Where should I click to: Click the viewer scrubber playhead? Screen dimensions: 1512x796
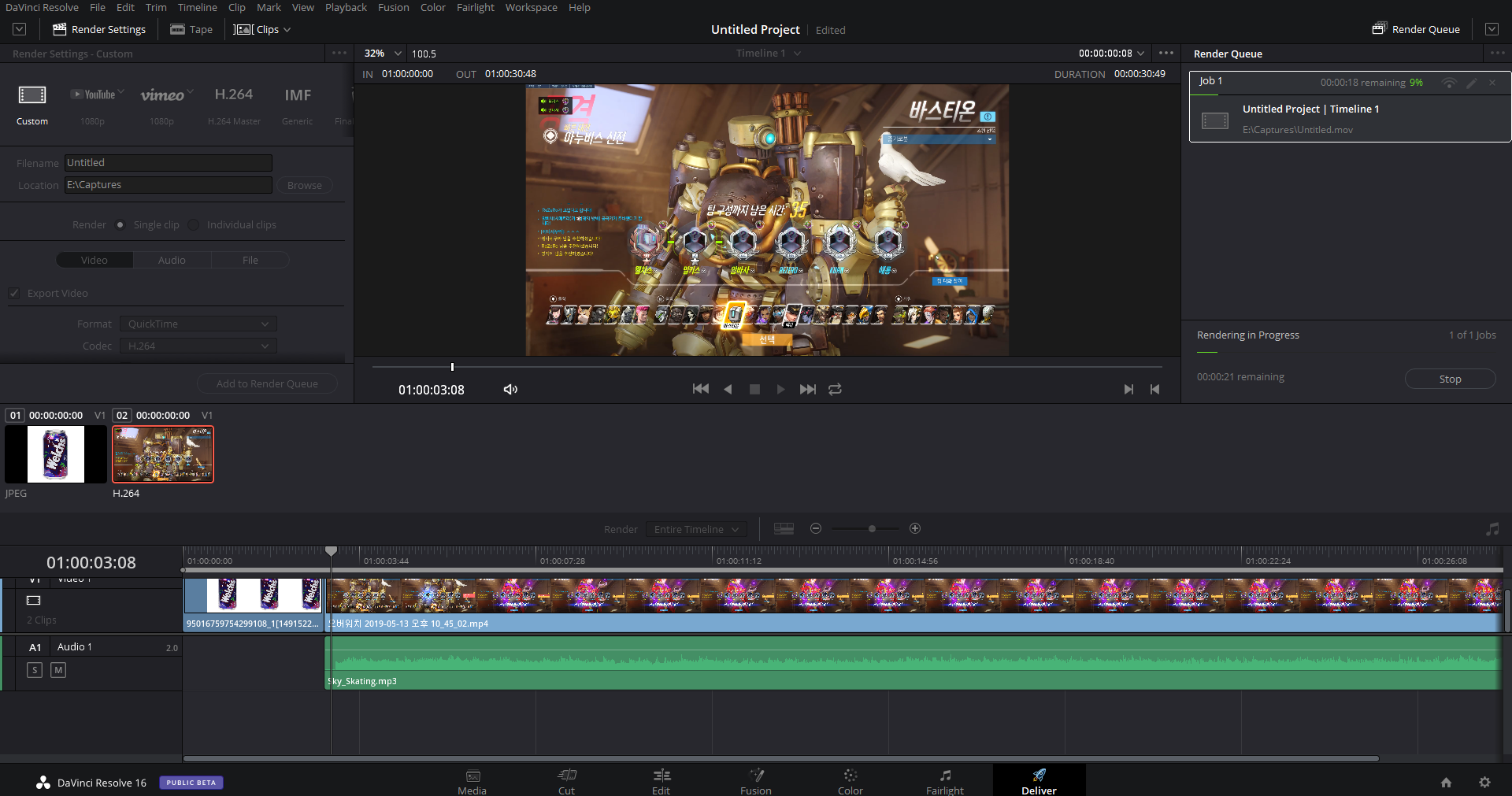(452, 367)
